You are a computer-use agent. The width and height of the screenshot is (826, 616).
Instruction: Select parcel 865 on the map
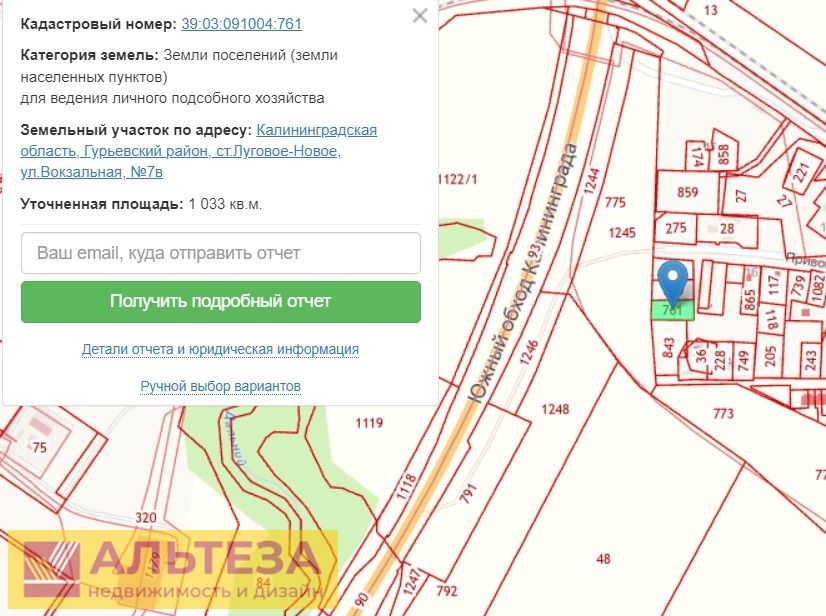[x=750, y=299]
